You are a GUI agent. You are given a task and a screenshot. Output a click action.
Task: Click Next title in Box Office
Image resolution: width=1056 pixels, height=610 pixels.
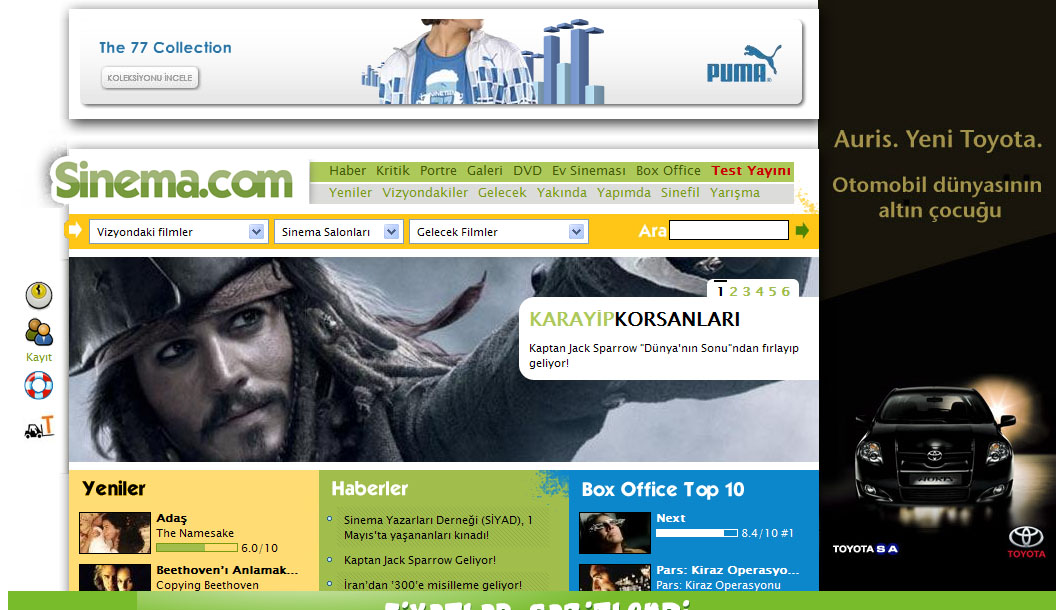[x=671, y=518]
